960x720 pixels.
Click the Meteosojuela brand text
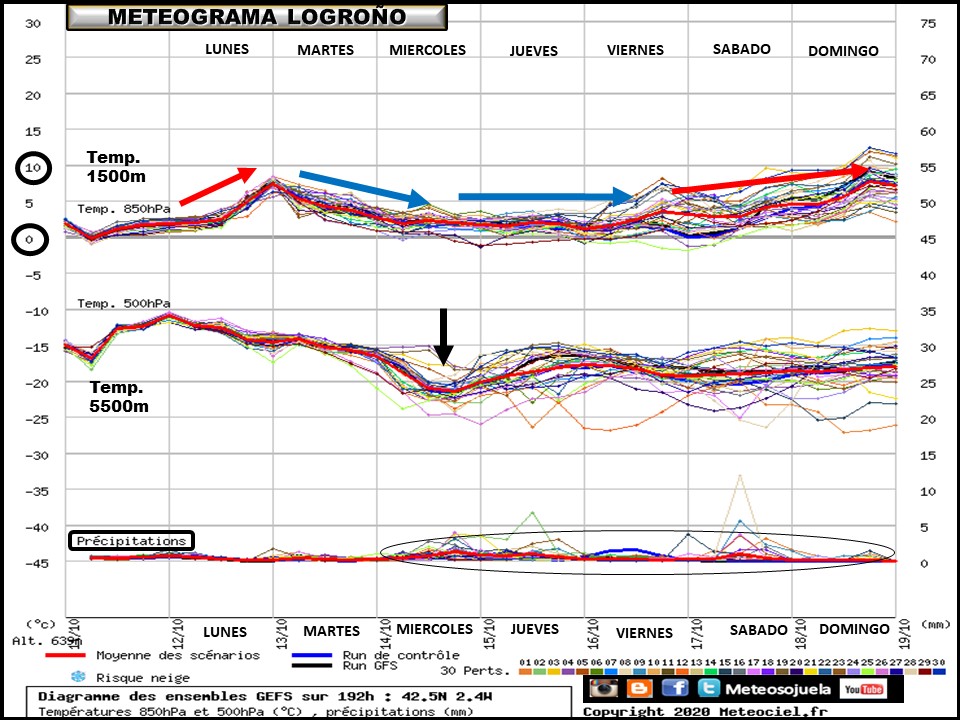coord(778,689)
